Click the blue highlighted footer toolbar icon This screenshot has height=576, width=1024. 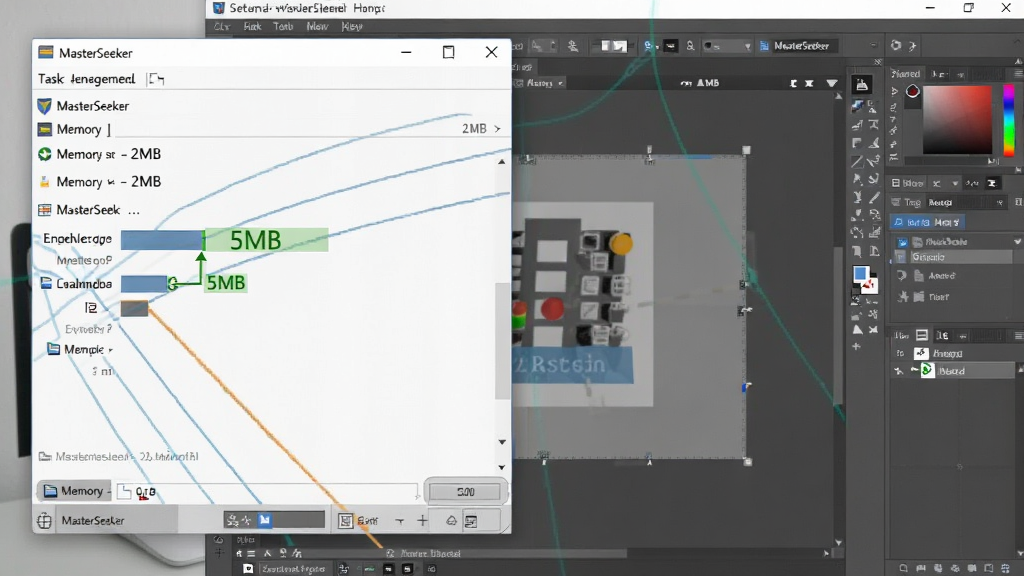(x=264, y=520)
